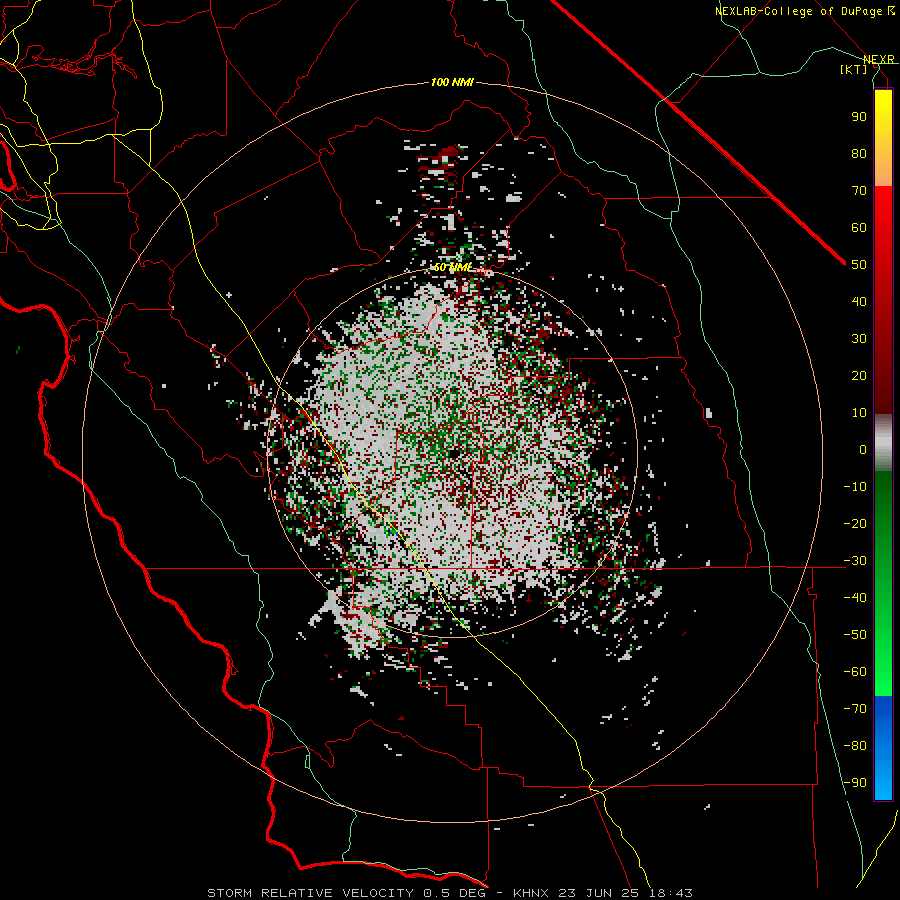This screenshot has width=900, height=900.
Task: Click the KHNX station identifier in caption
Action: [530, 893]
